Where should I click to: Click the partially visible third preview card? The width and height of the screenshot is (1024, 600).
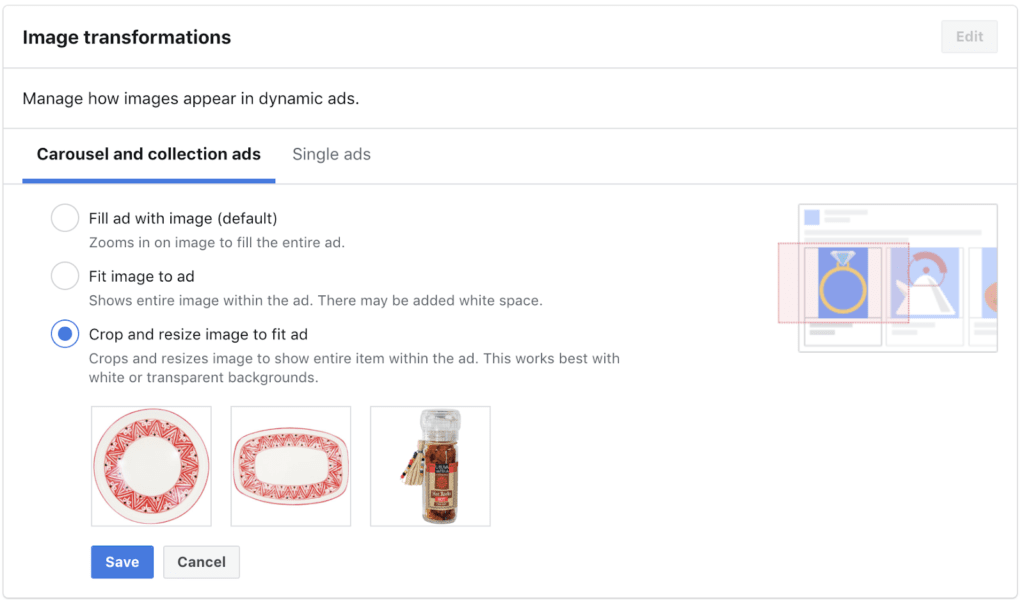988,290
